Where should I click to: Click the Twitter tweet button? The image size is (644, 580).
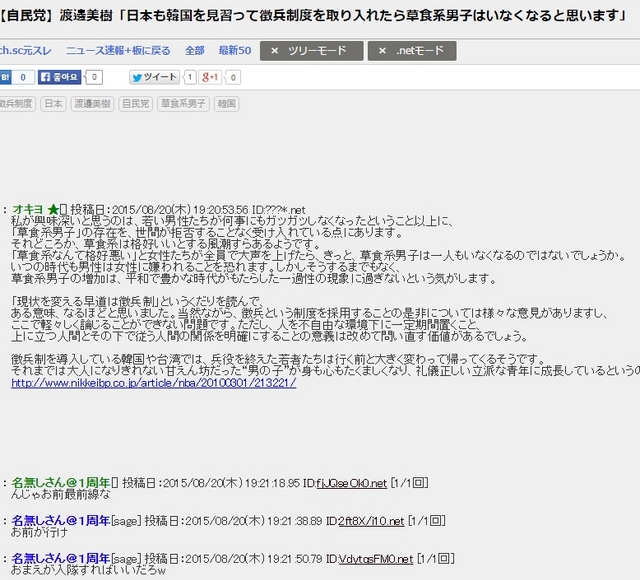point(155,77)
